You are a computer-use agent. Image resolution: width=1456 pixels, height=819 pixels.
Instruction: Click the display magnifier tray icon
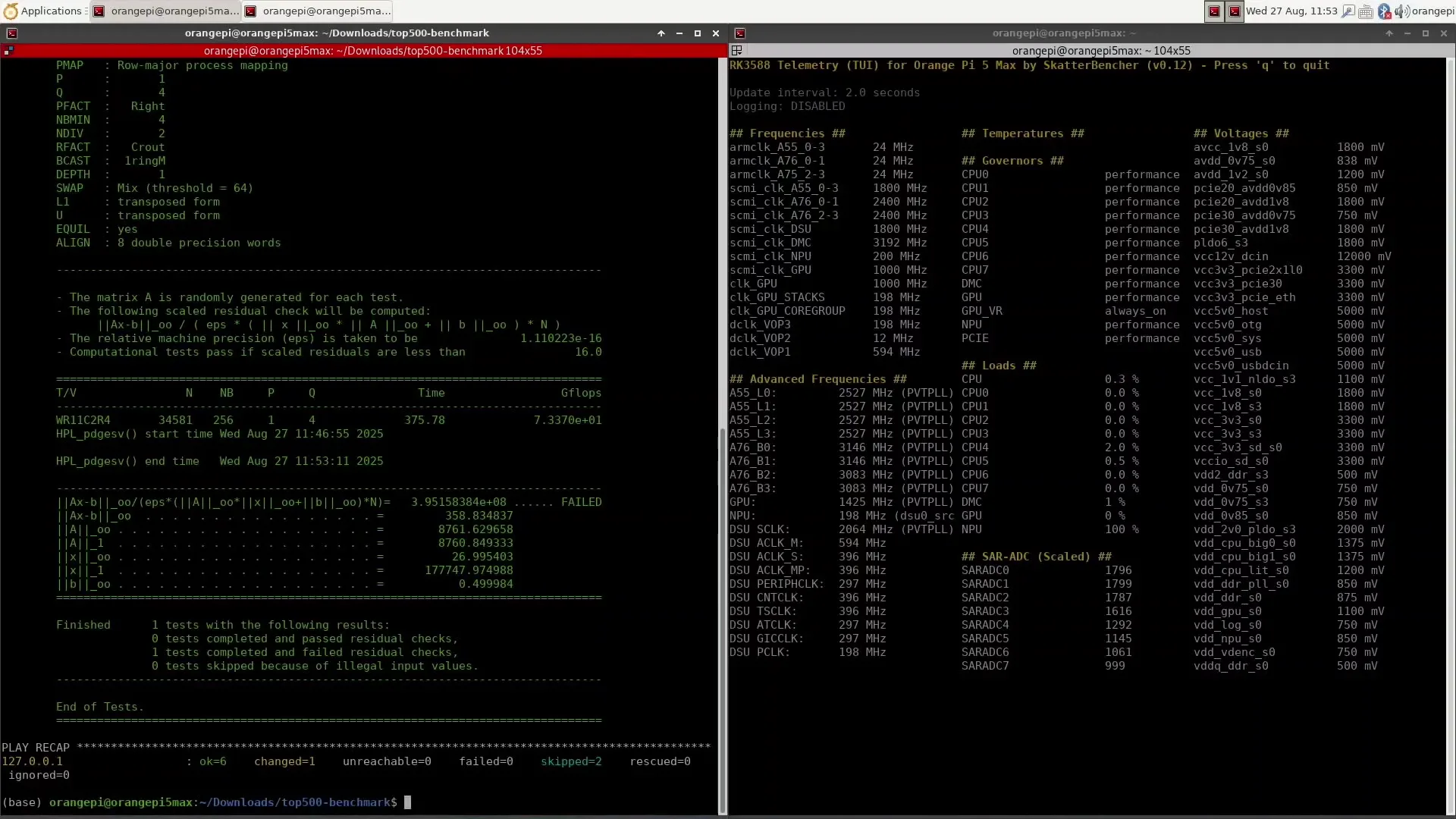pos(1348,11)
